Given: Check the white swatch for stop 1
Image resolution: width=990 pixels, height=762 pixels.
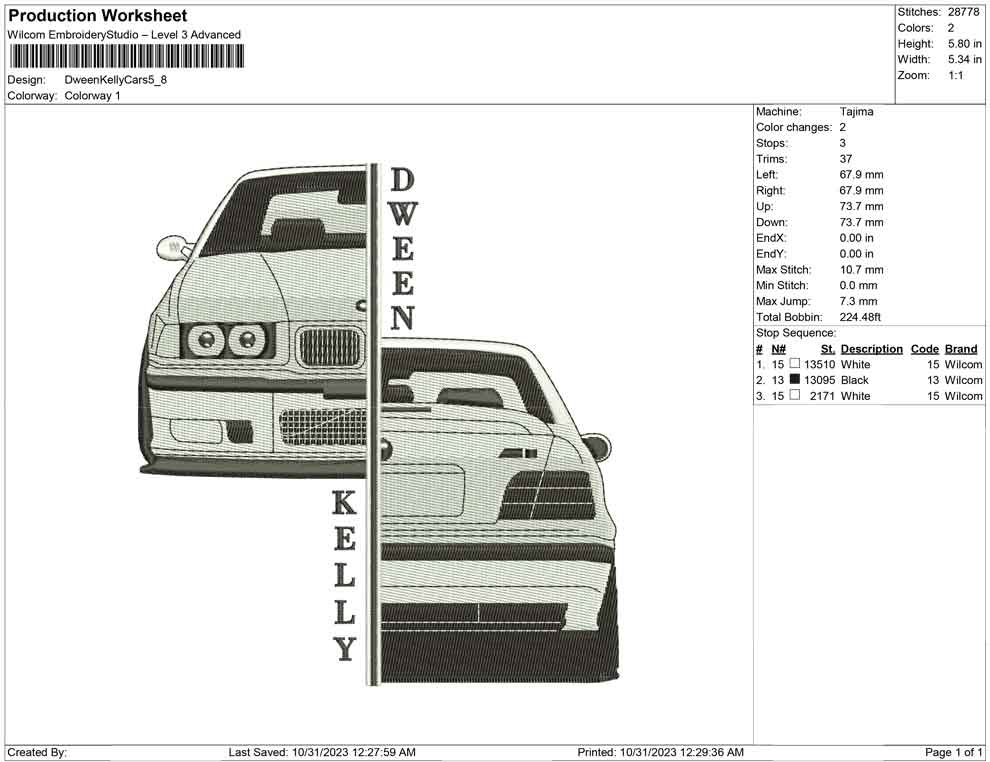Looking at the screenshot, I should point(795,364).
